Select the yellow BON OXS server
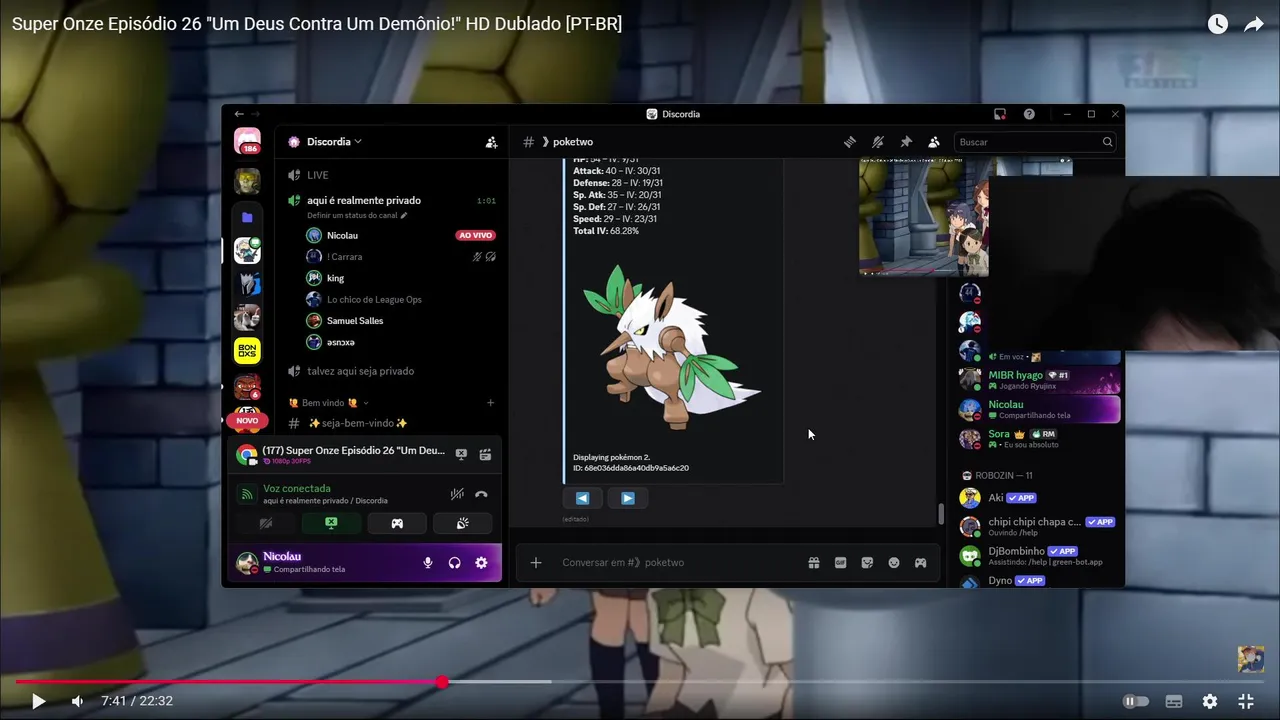The width and height of the screenshot is (1280, 720). pos(247,351)
